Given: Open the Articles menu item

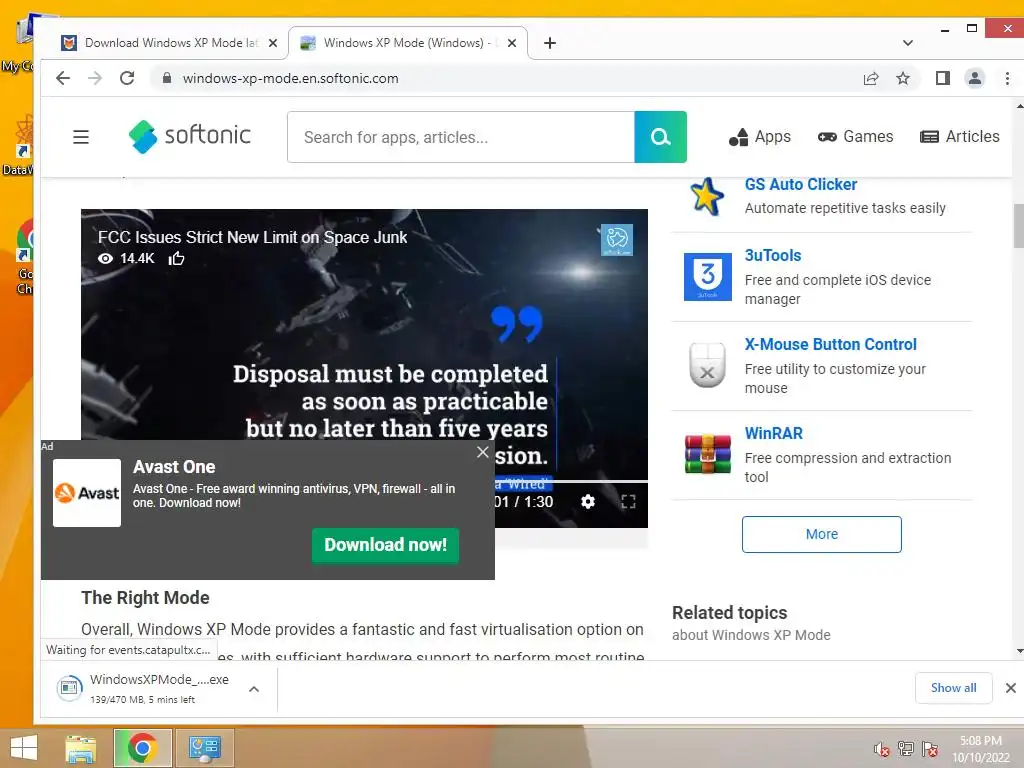Looking at the screenshot, I should (959, 136).
